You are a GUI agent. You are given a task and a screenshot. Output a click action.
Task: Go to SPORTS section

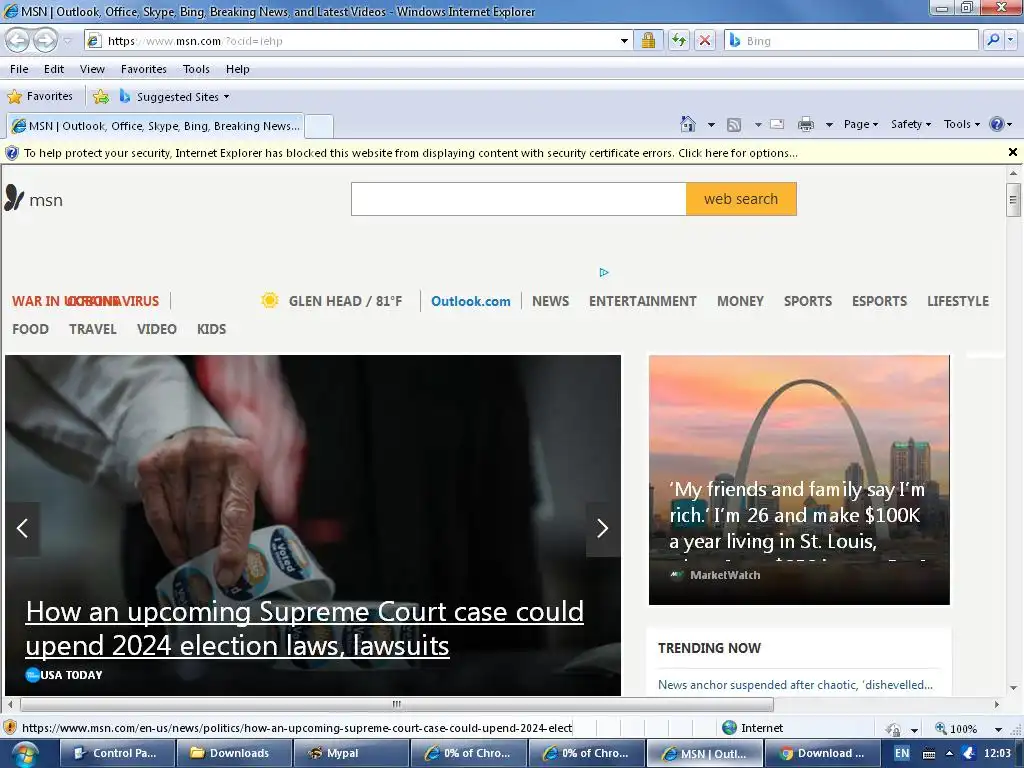808,301
